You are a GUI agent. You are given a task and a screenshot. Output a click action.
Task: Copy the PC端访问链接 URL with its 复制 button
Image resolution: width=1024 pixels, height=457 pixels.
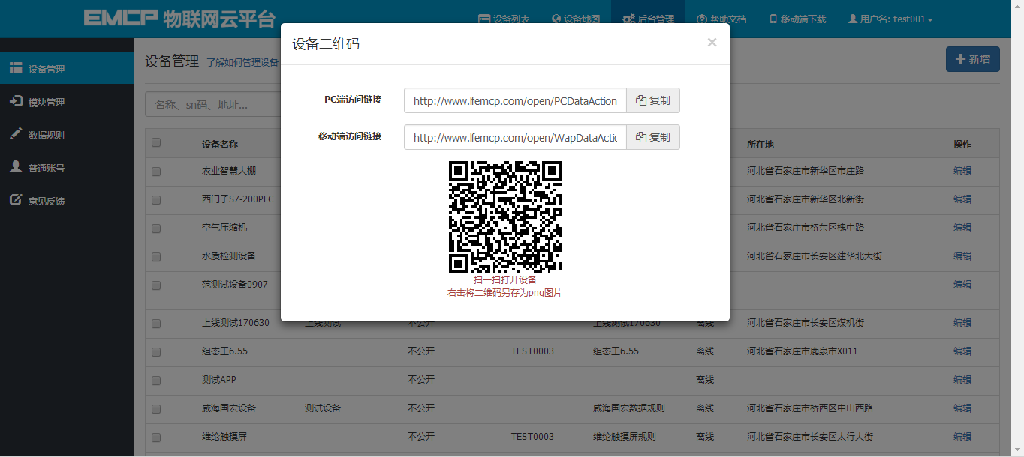pos(653,101)
